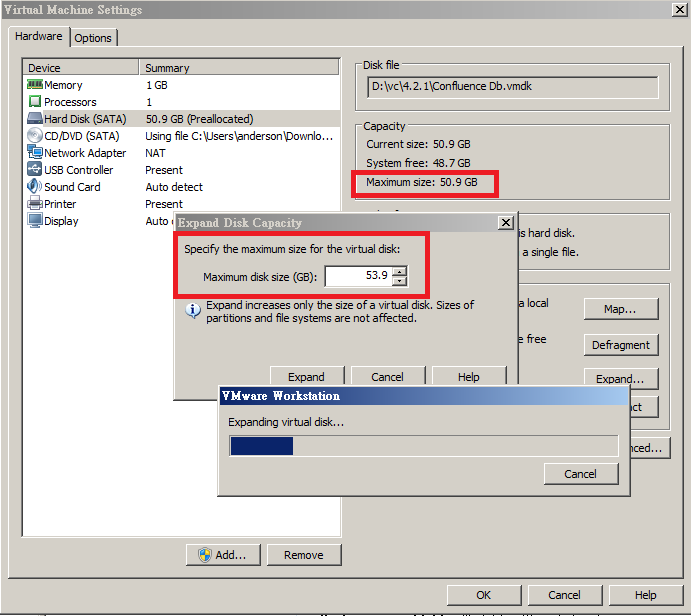This screenshot has height=616, width=691.
Task: Click 50.9 GB (Preallocated) summary
Action: (199, 119)
